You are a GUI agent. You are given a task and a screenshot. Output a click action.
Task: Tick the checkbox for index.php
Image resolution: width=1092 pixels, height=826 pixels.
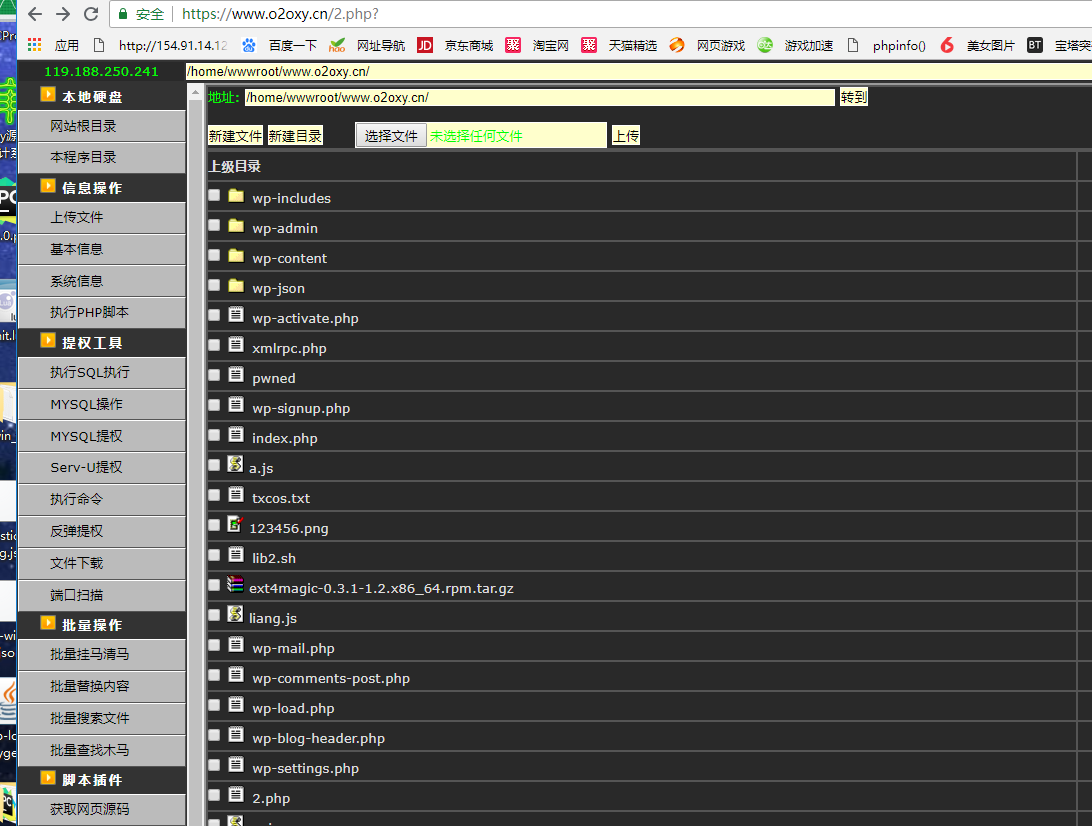[x=214, y=435]
